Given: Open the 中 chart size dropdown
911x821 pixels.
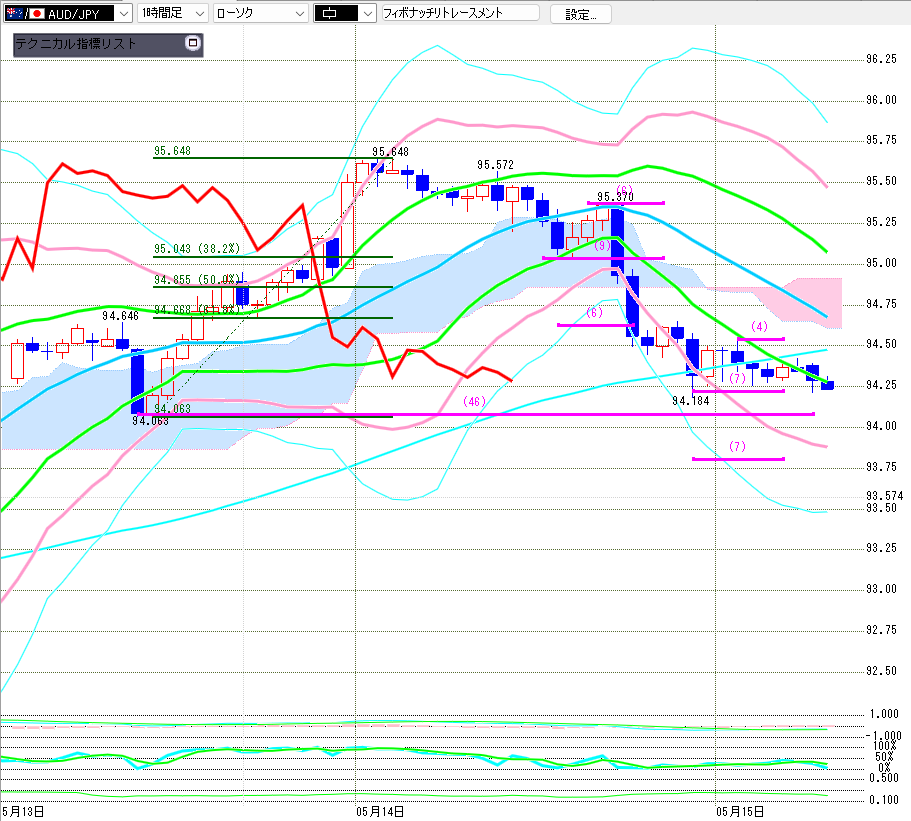Looking at the screenshot, I should point(345,13).
